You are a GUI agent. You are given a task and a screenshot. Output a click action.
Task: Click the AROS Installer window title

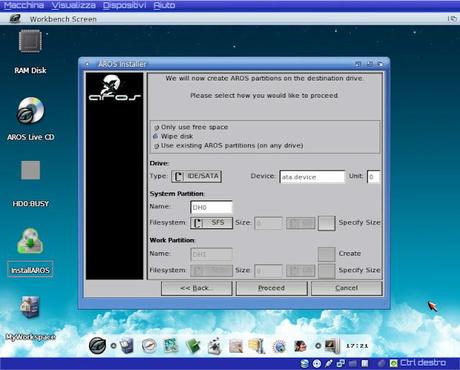click(122, 64)
